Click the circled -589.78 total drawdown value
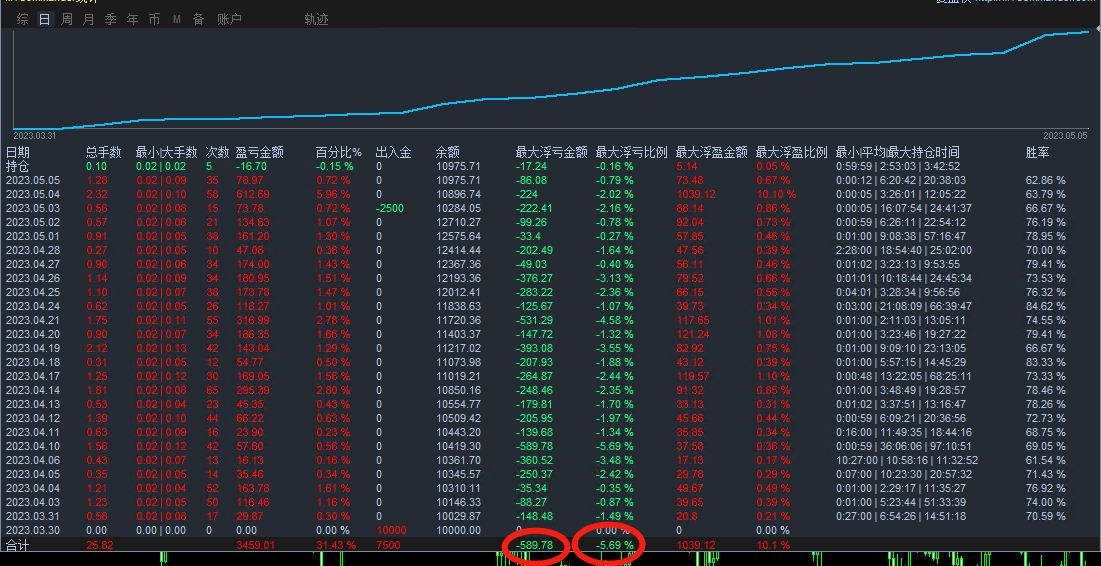 coord(534,545)
